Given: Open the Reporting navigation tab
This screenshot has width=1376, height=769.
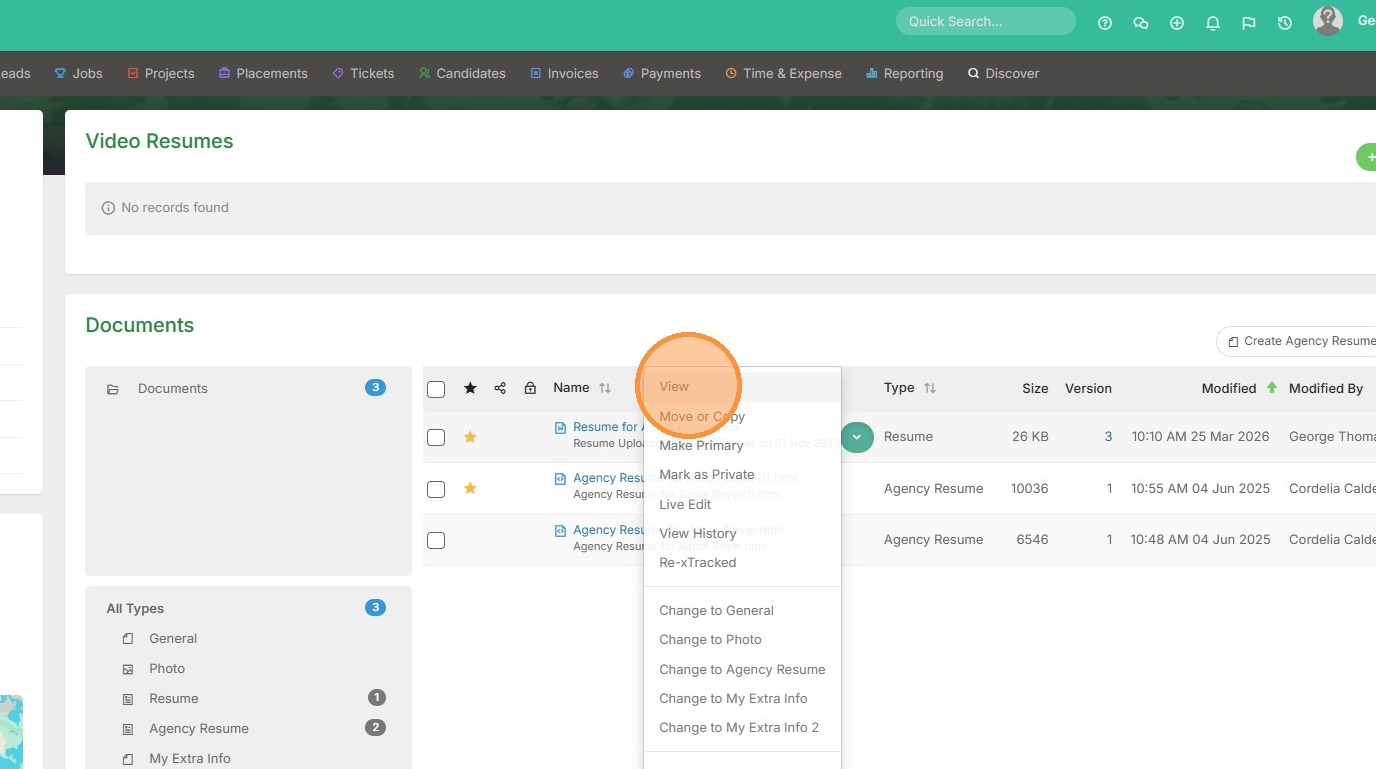Looking at the screenshot, I should point(904,73).
